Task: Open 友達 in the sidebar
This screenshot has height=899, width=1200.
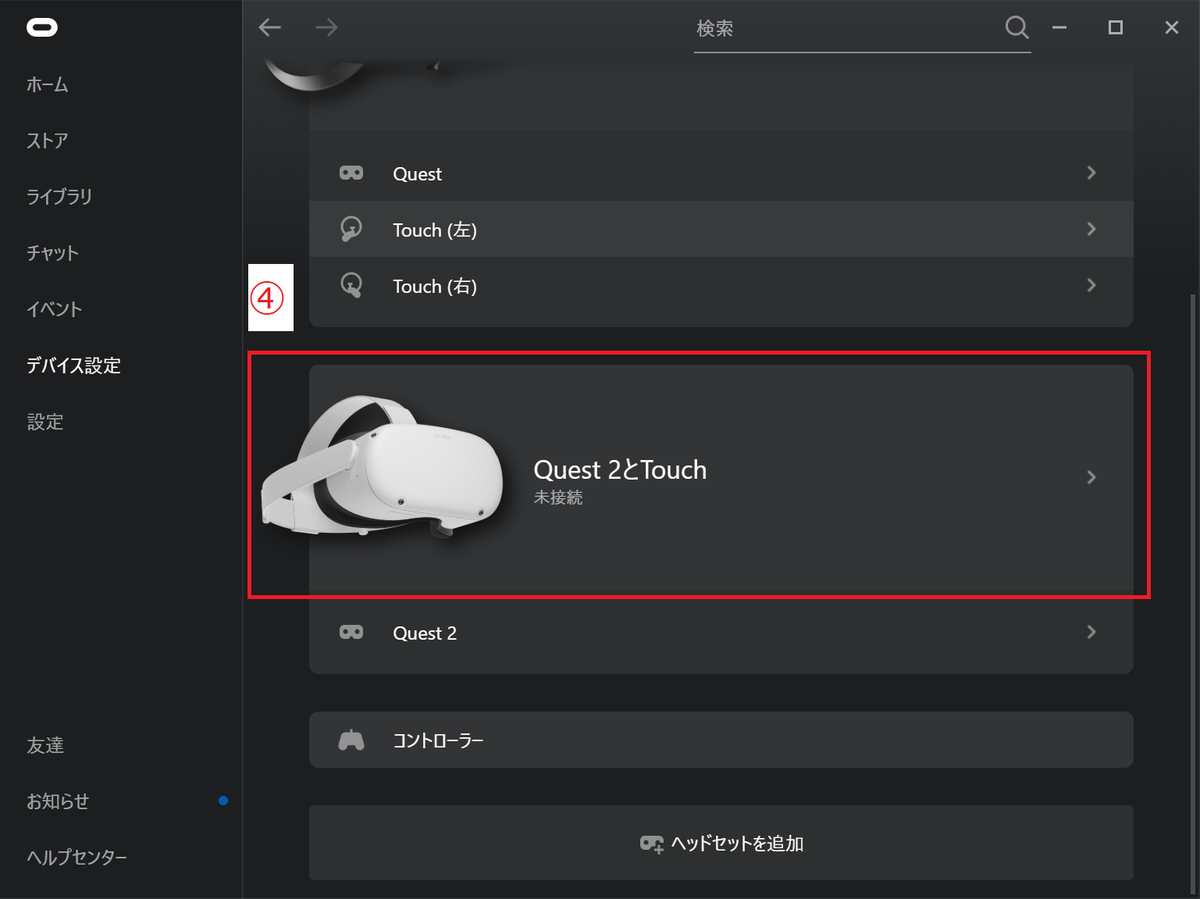Action: tap(45, 746)
